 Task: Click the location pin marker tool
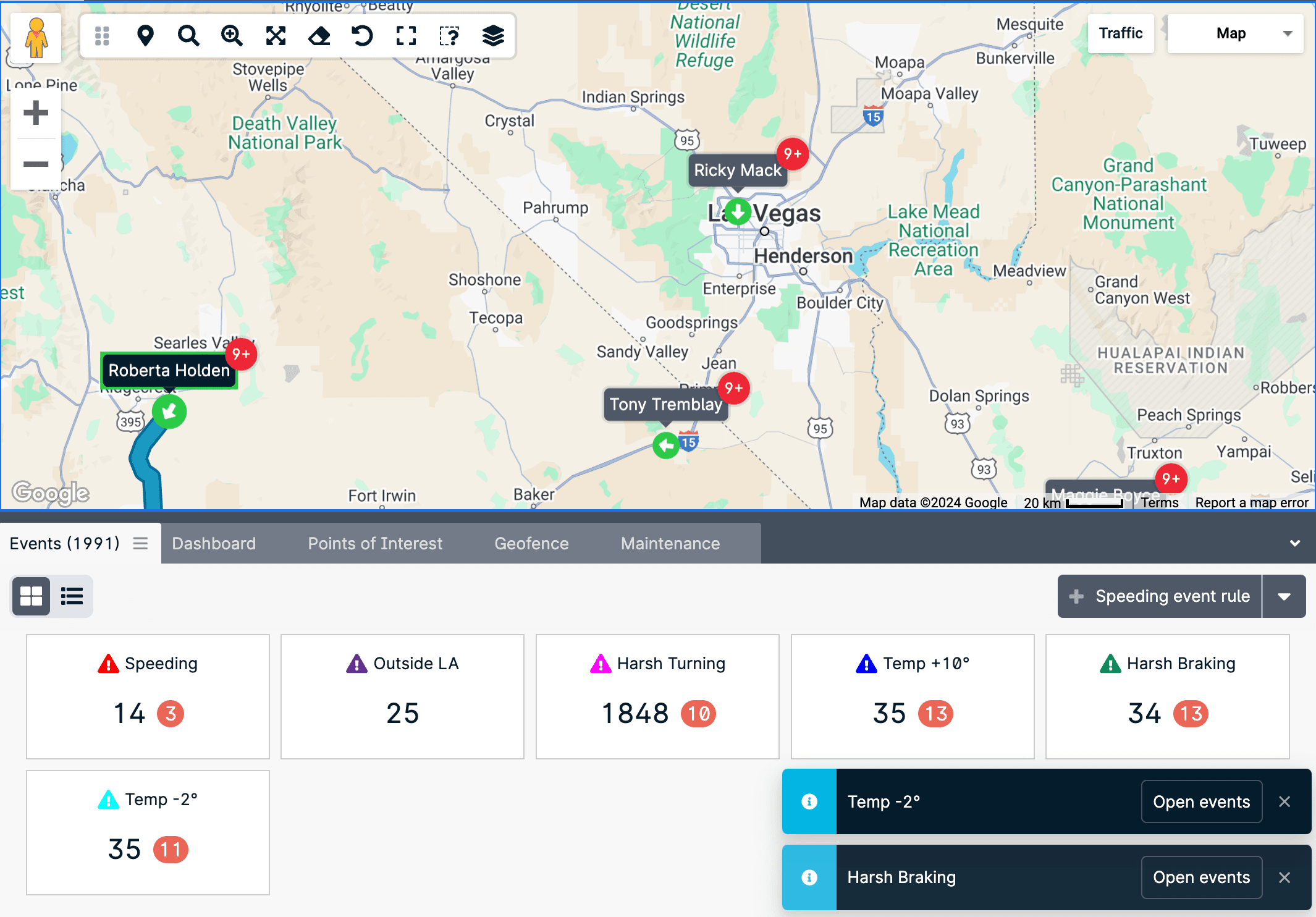pos(145,36)
